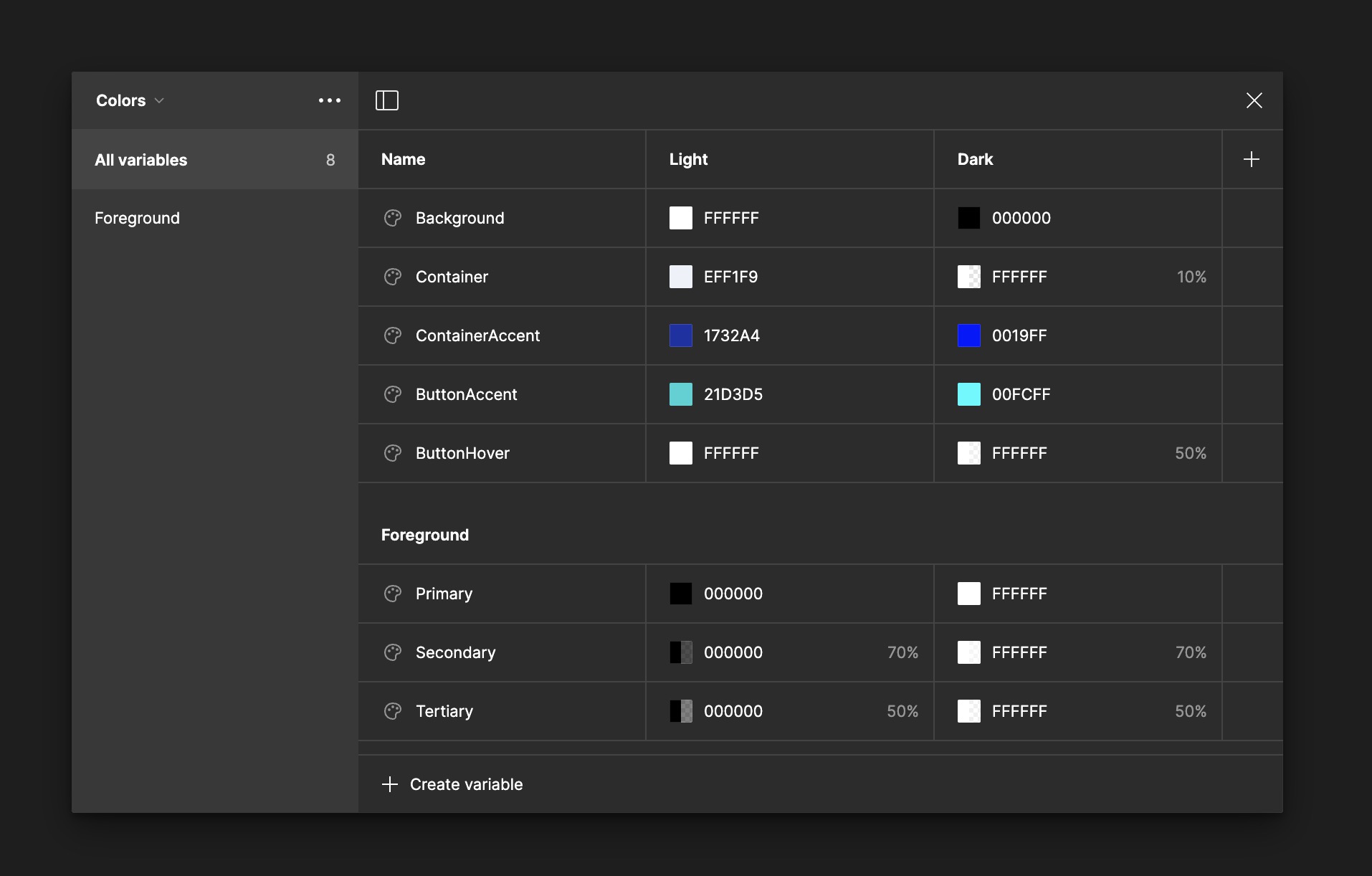Select All variables in the sidebar

pos(141,159)
